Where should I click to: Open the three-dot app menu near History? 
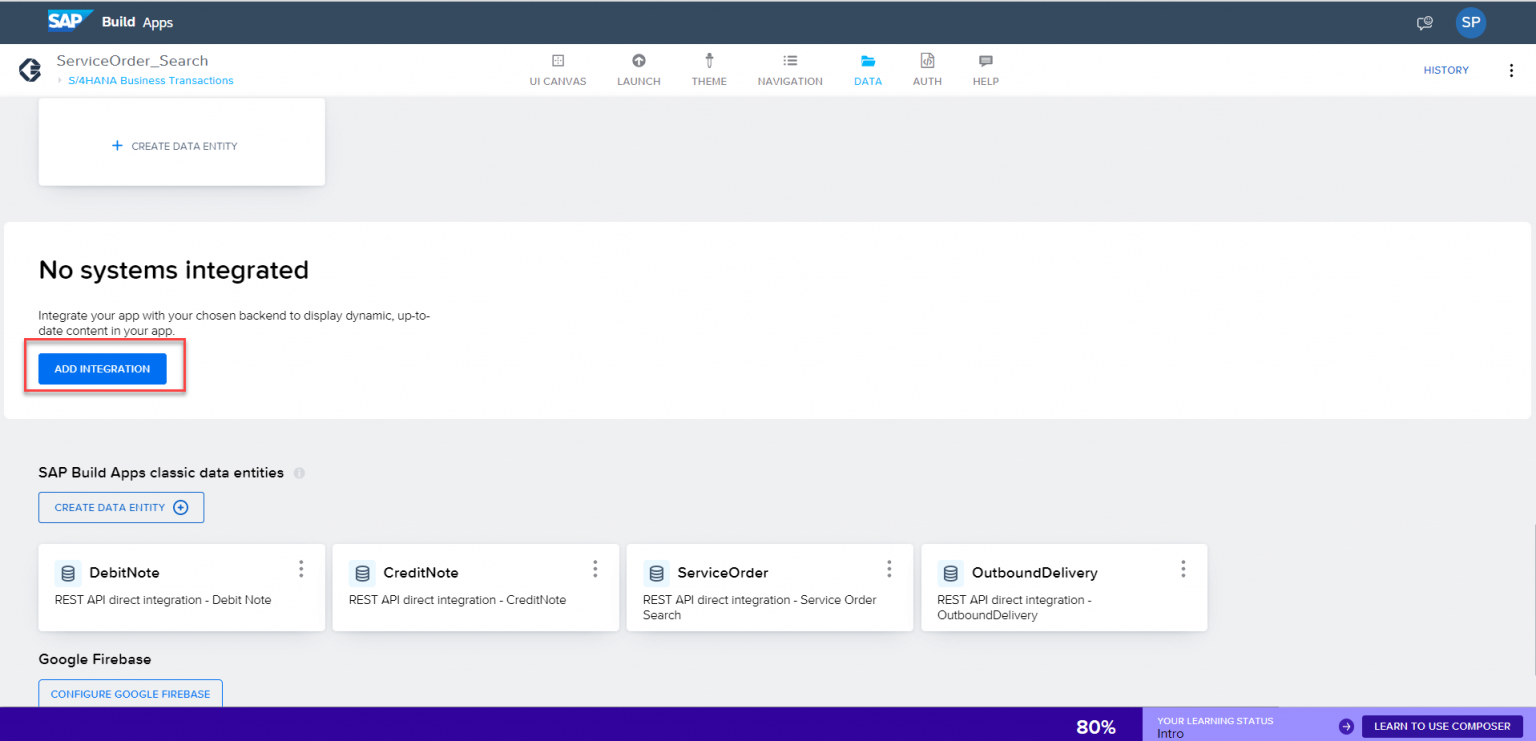(1512, 69)
